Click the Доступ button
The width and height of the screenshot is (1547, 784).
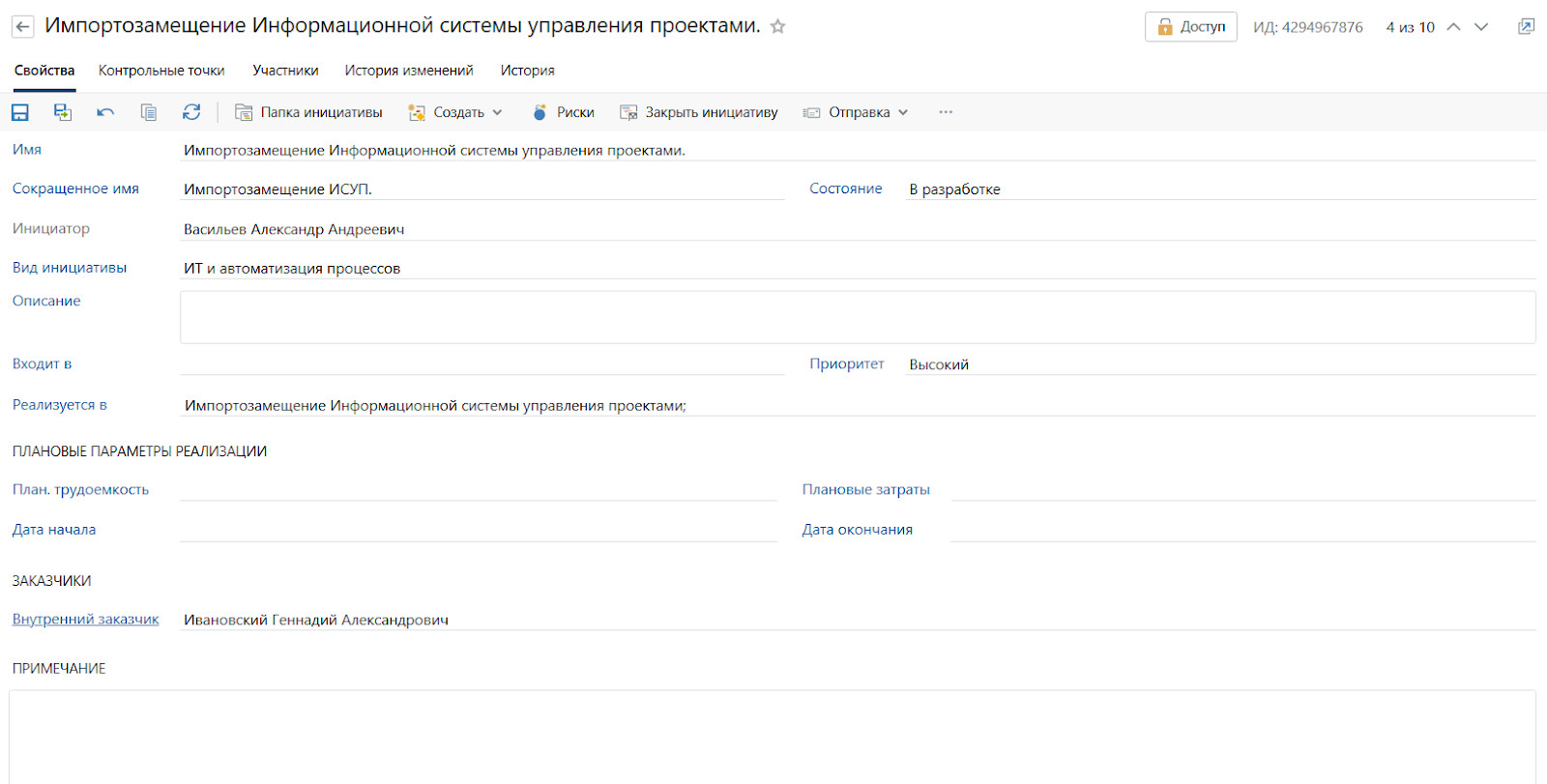click(x=1191, y=27)
